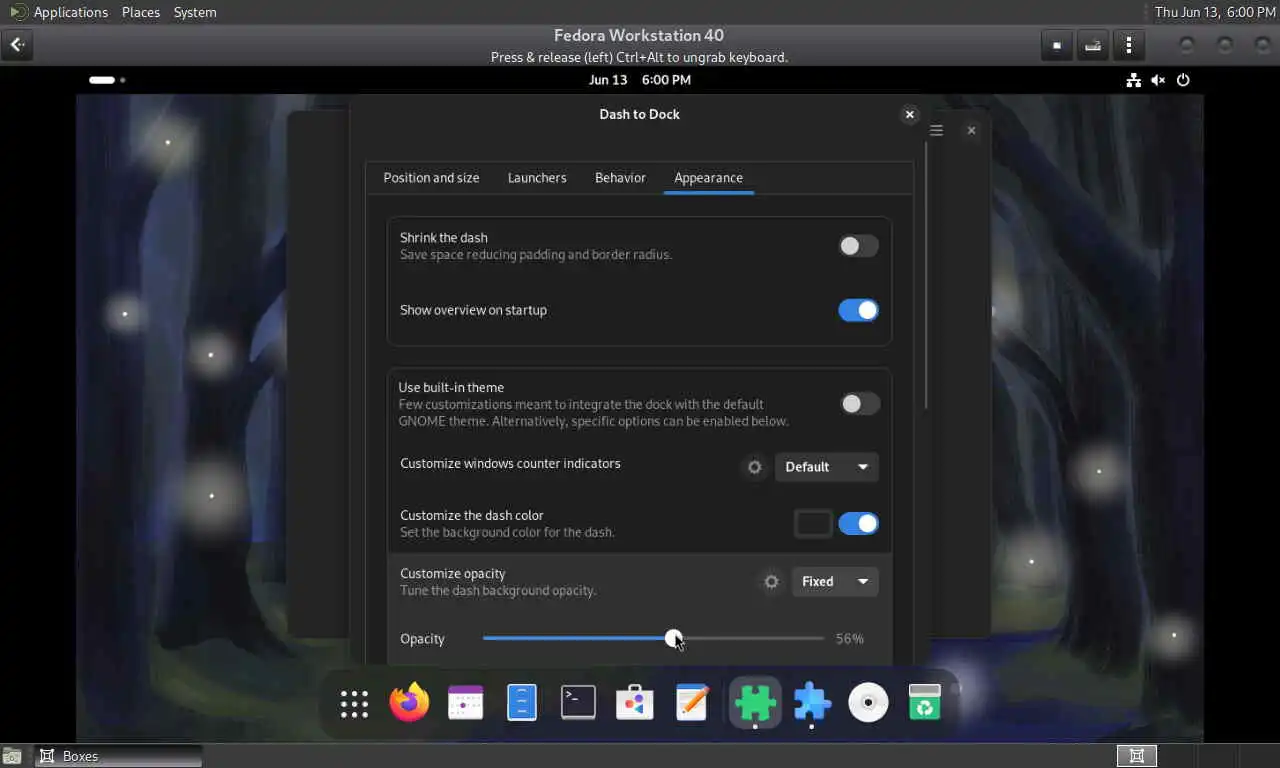Click the muted volume icon in top bar

coord(1158,80)
